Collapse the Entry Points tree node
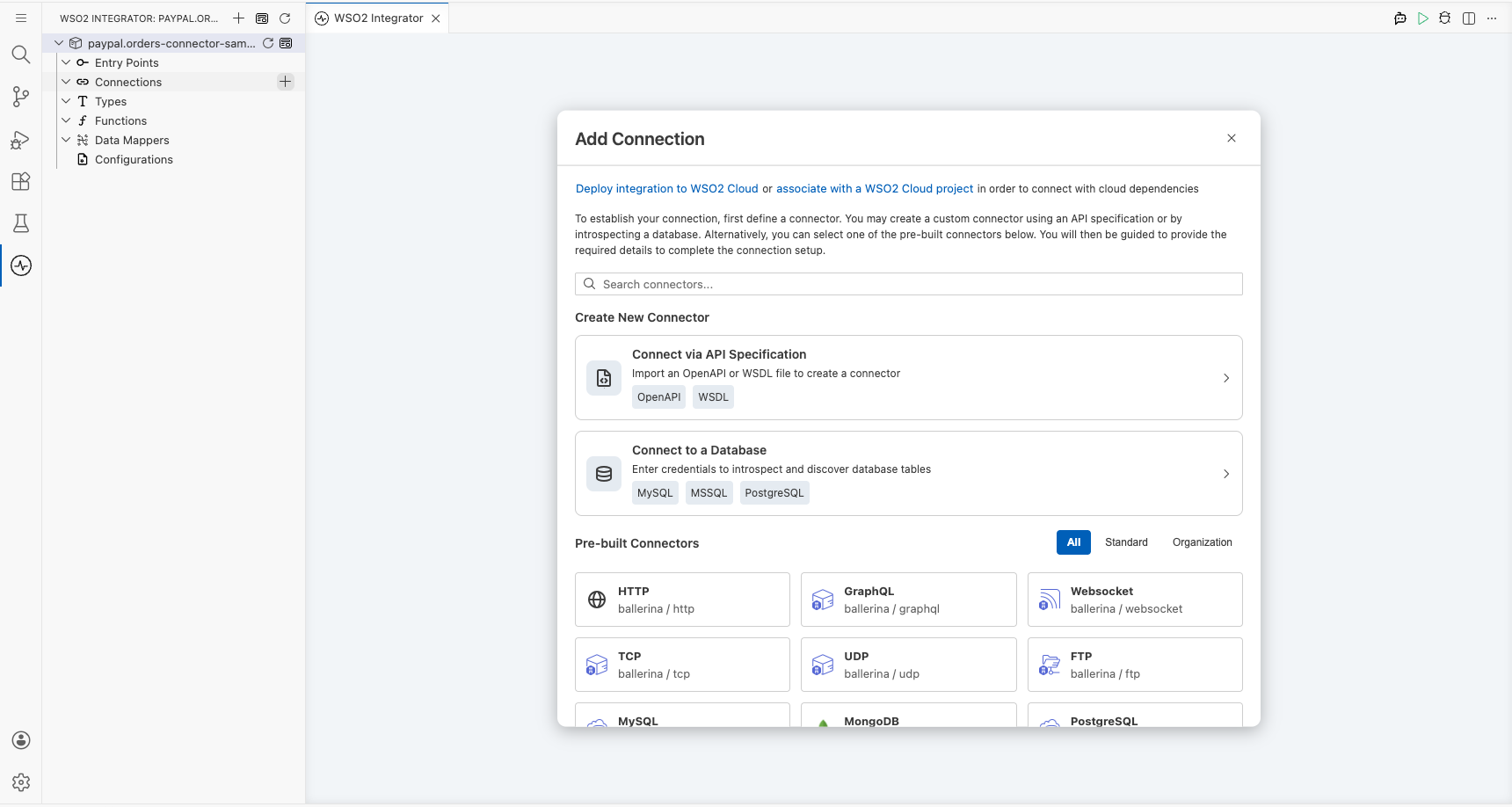This screenshot has width=1512, height=807. 66,62
